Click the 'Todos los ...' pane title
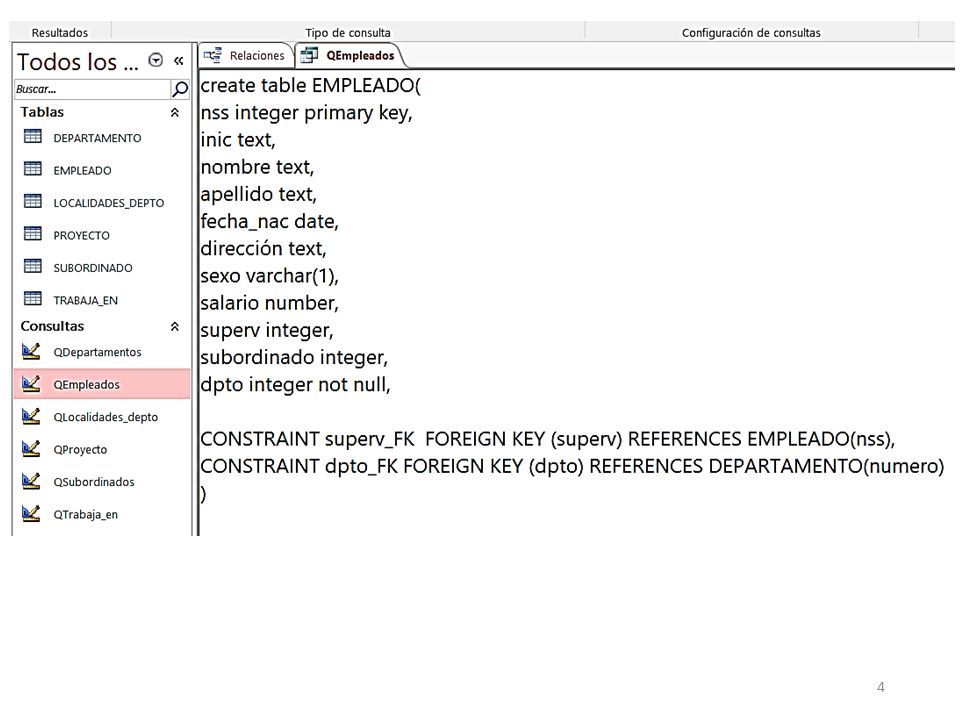Viewport: 960px width, 720px height. (78, 62)
